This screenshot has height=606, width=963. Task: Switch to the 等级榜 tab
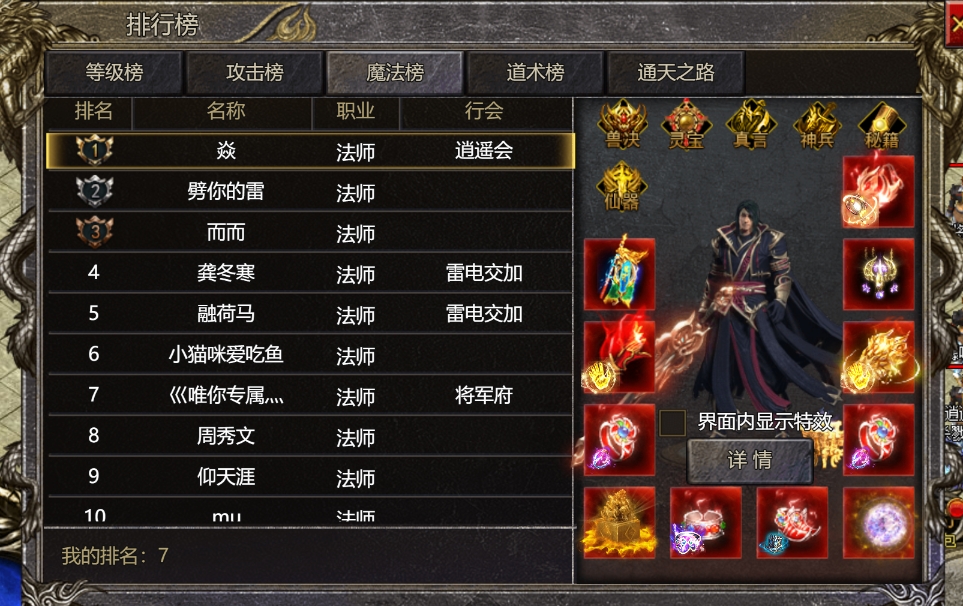114,72
